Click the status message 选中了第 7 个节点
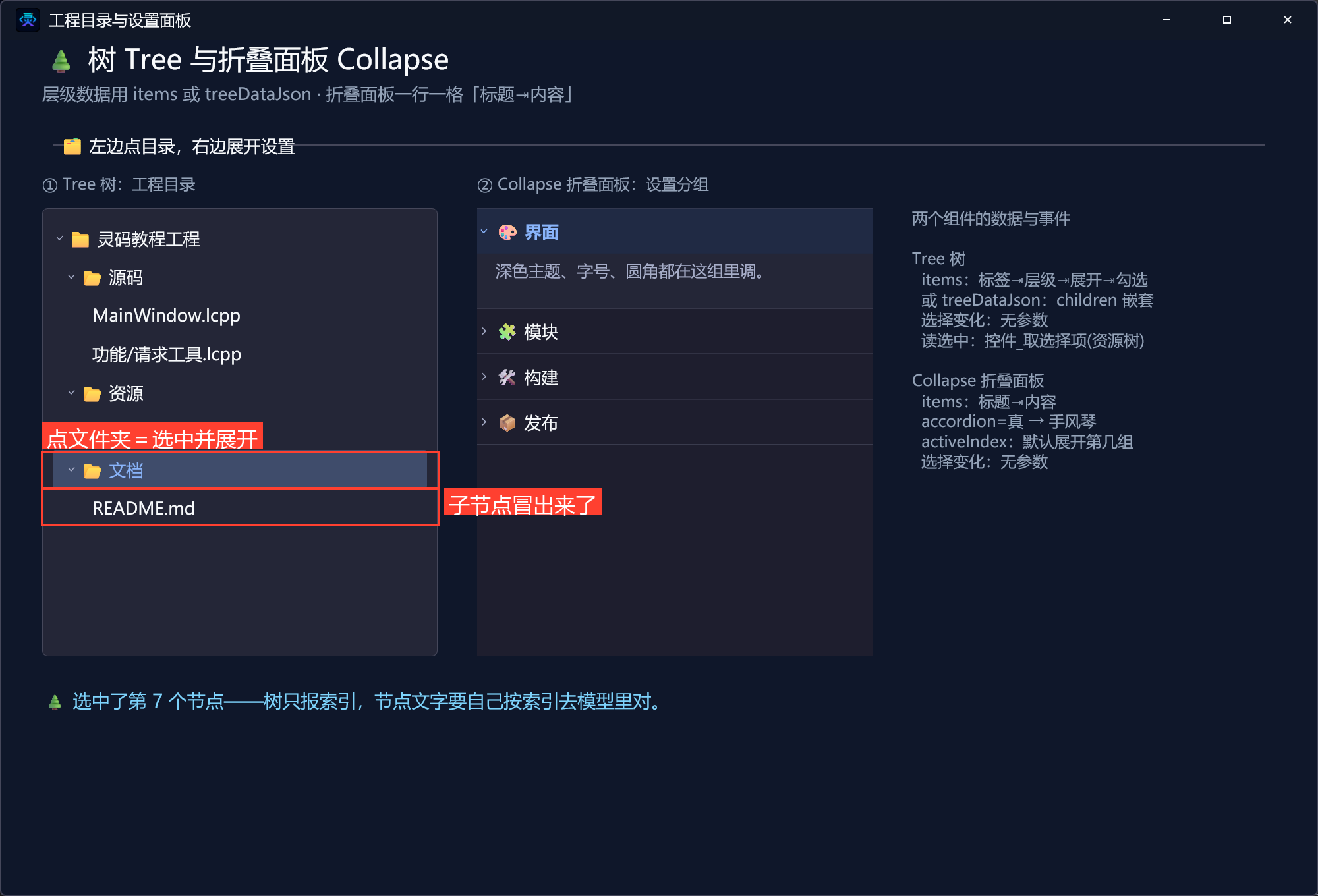1318x896 pixels. pyautogui.click(x=148, y=702)
